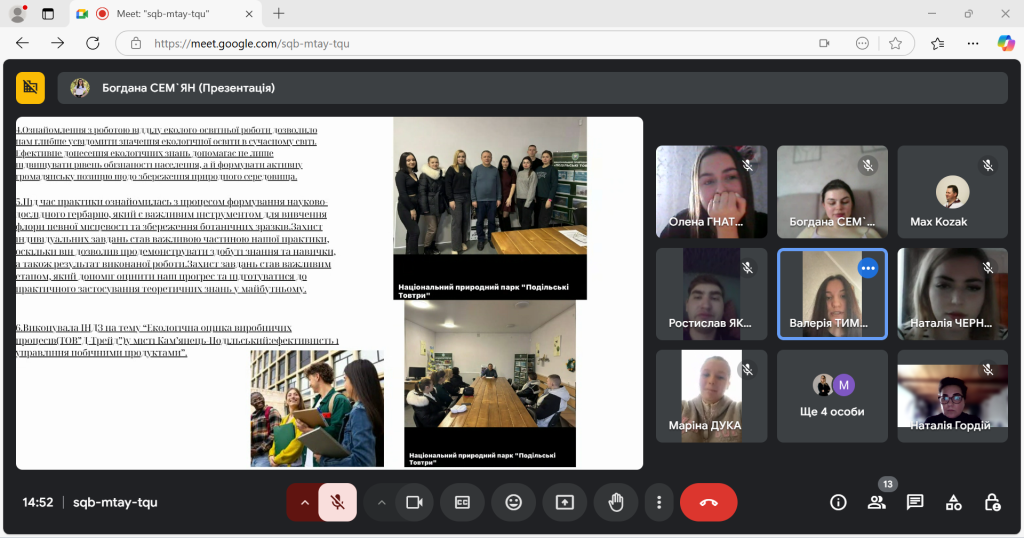Viewport: 1024px width, 538px height.
Task: Open host controls lock icon
Action: click(991, 502)
